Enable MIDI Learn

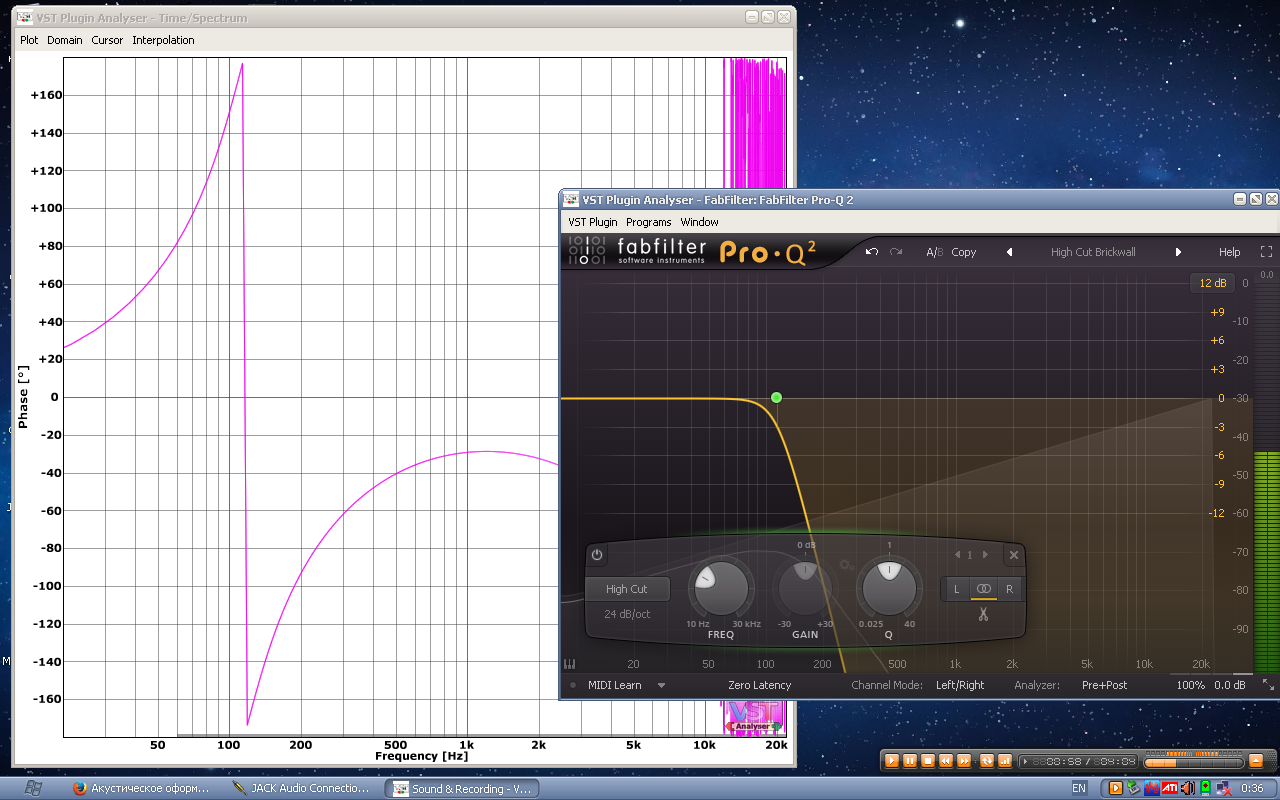[x=614, y=685]
